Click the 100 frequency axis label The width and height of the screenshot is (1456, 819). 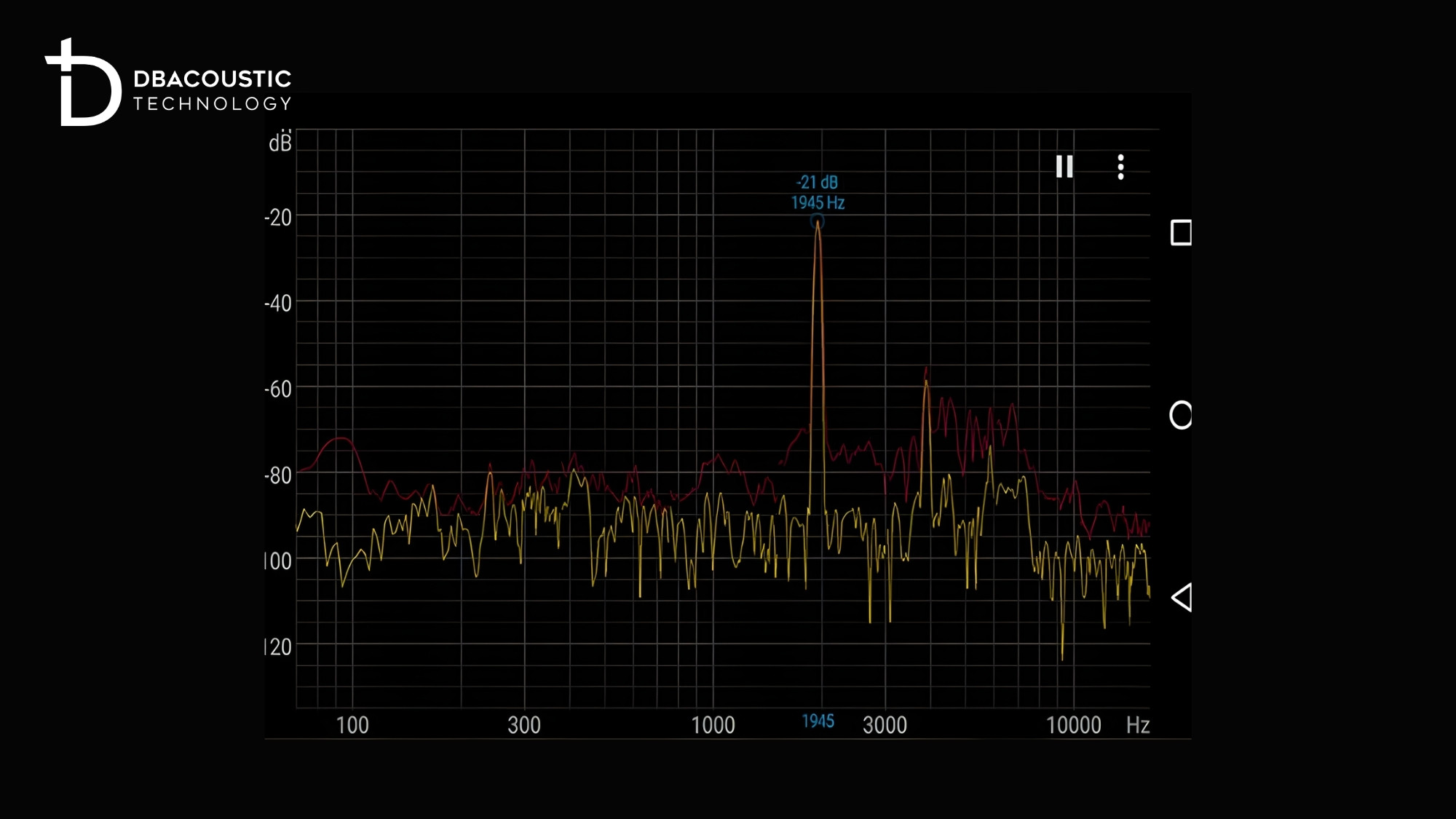pyautogui.click(x=352, y=725)
